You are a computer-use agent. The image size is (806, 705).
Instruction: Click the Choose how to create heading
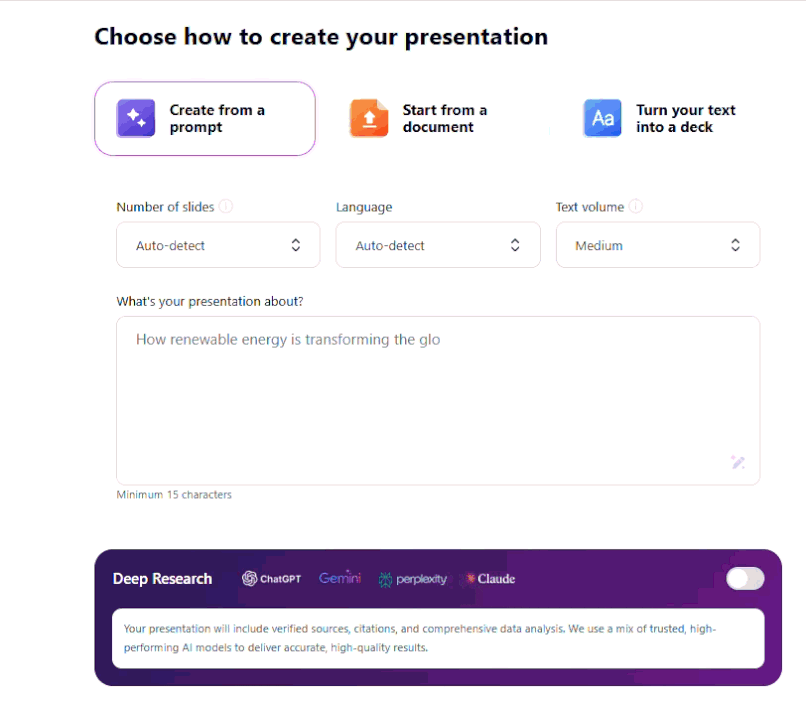(x=321, y=37)
